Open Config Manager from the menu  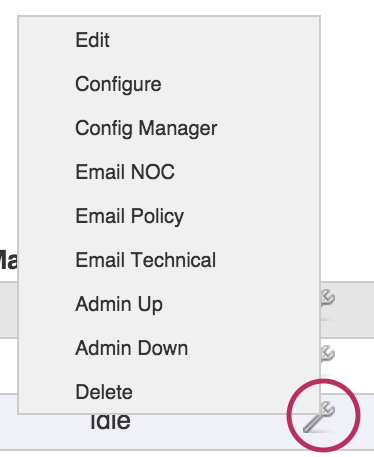[146, 128]
